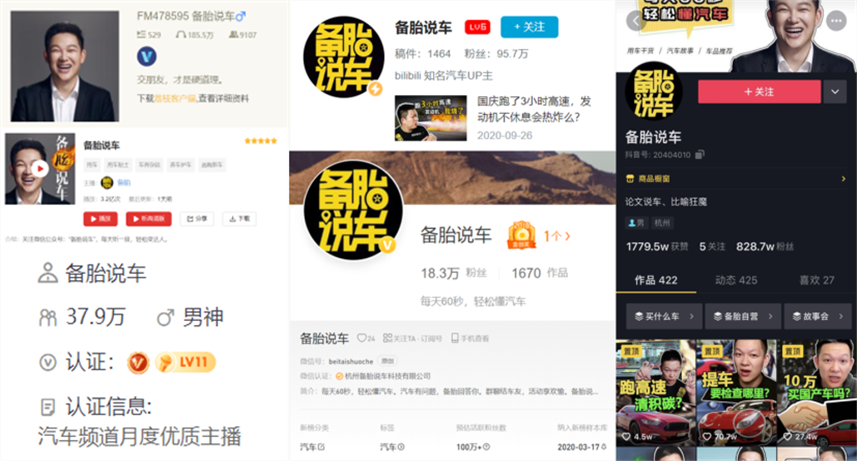This screenshot has width=857, height=461.
Task: Click the orange WeChat verified check icon
Action: (339, 376)
